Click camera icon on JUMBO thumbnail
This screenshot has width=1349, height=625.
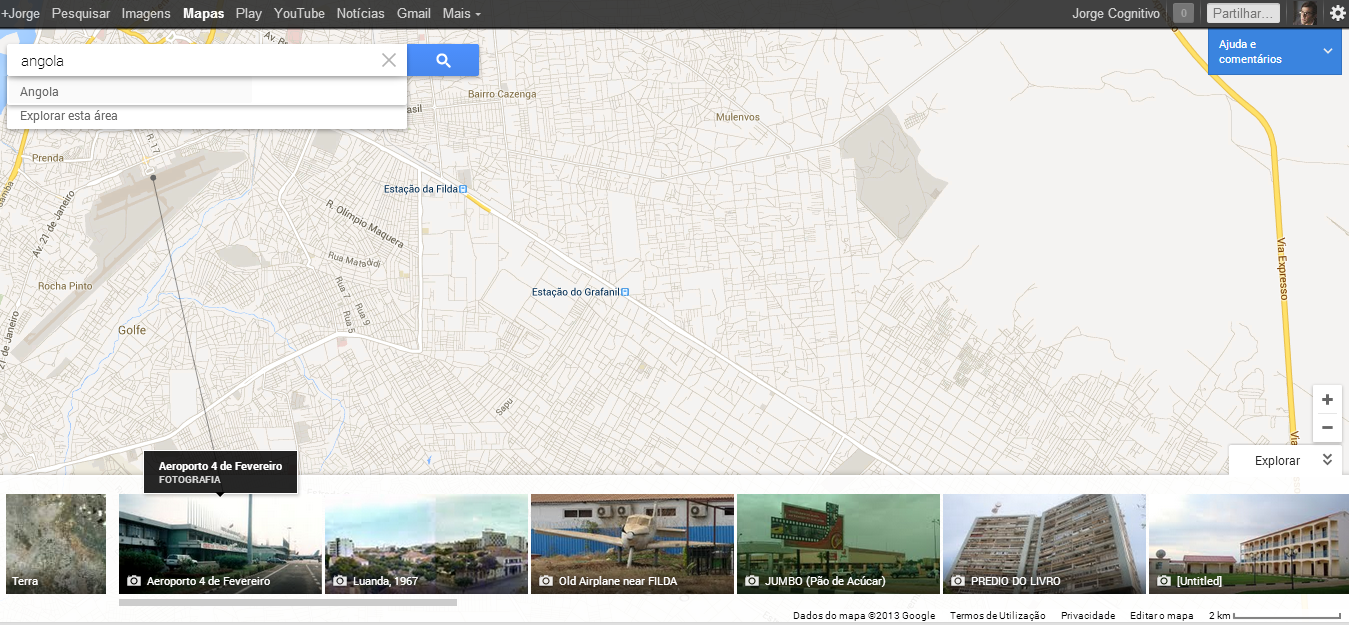point(752,581)
